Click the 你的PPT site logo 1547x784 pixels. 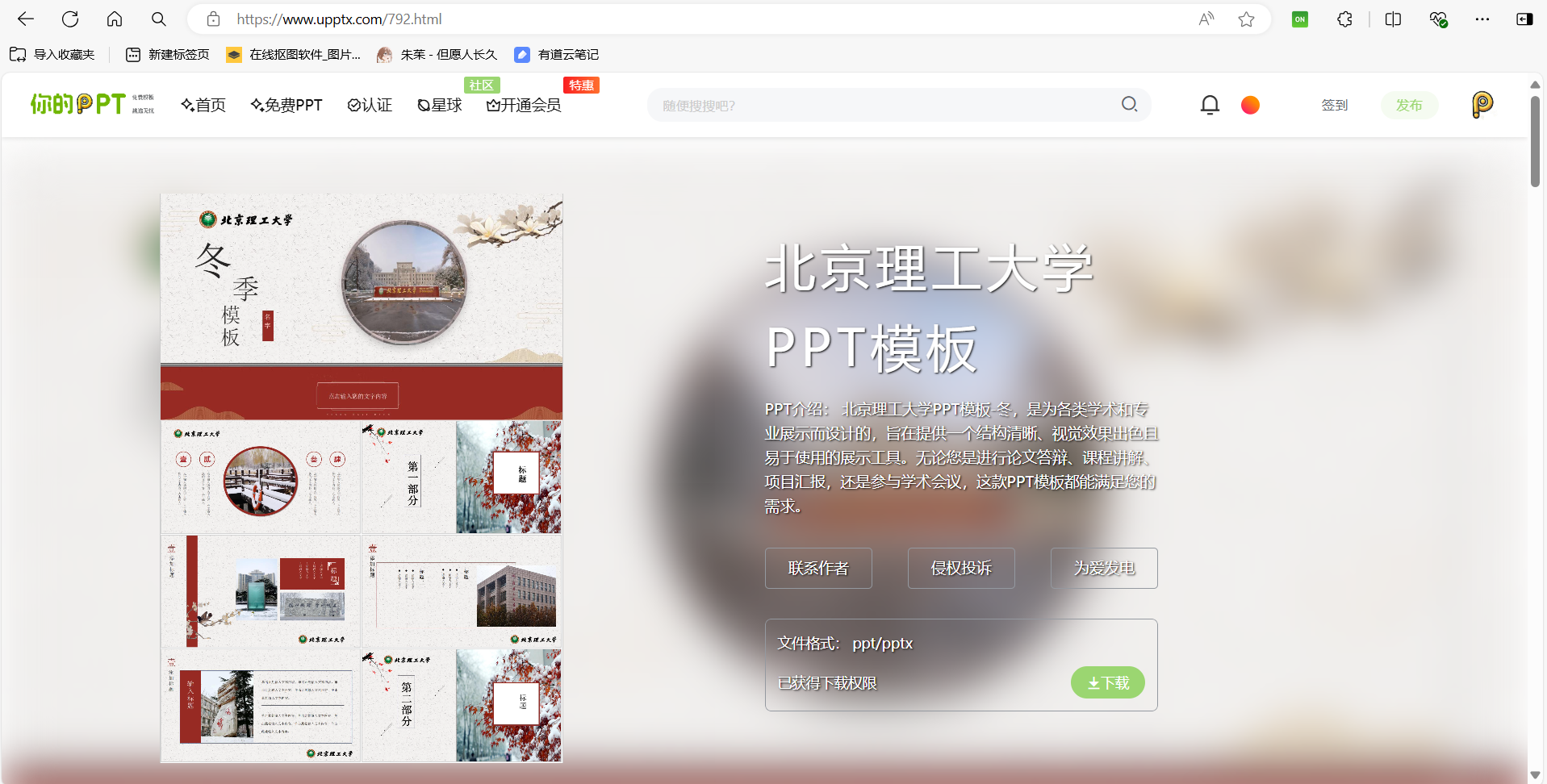pos(92,104)
